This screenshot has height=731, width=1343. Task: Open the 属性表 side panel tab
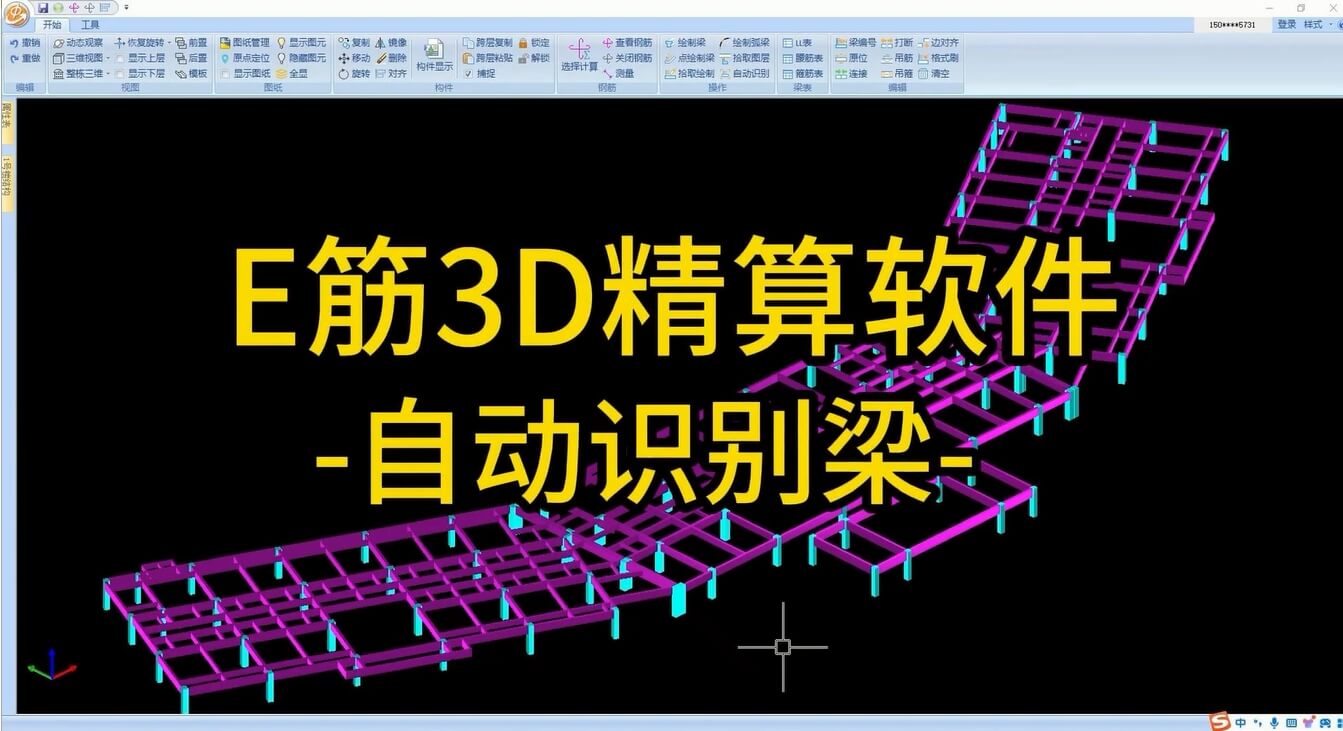click(7, 116)
